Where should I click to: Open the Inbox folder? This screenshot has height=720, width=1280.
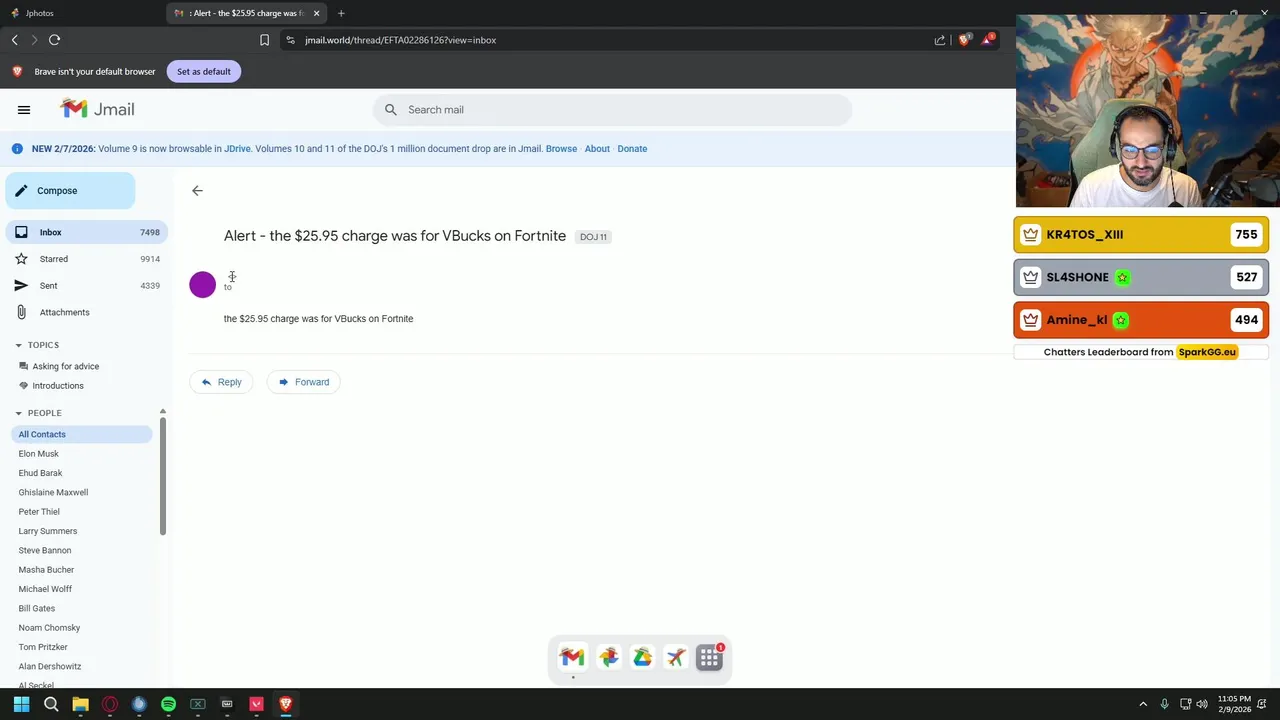86,232
